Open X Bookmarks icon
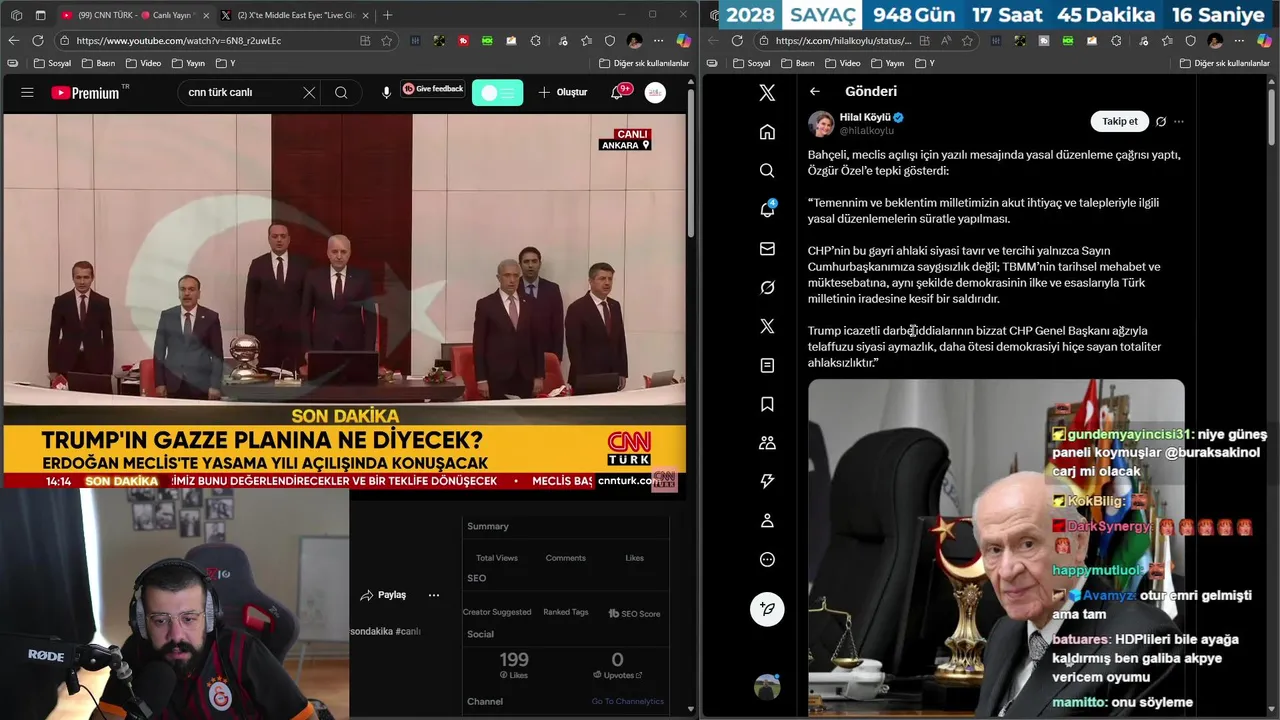Viewport: 1280px width, 720px height. [x=767, y=405]
